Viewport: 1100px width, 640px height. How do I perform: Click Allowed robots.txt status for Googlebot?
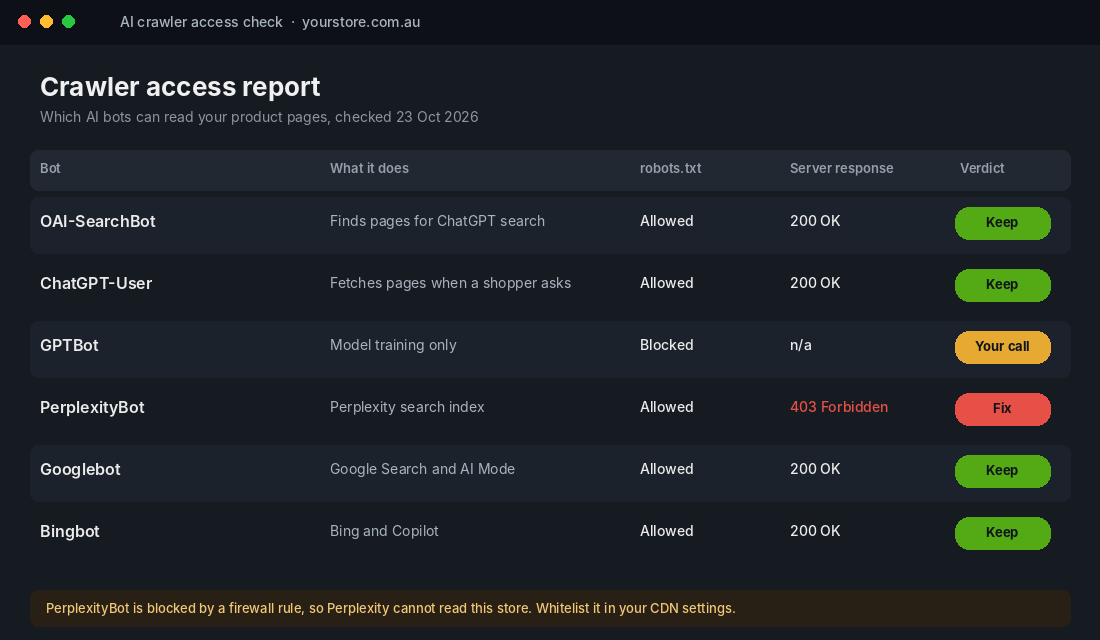pos(666,469)
